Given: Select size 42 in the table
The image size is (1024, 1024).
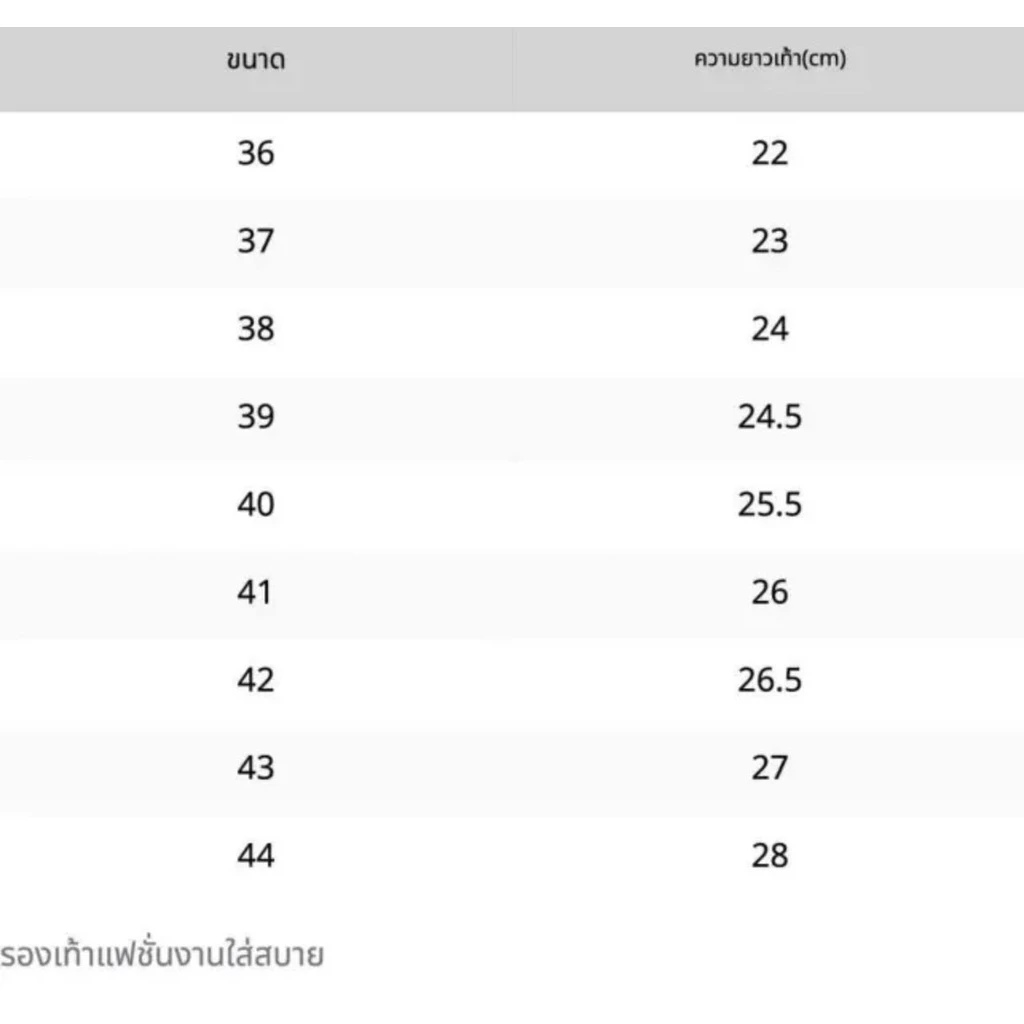Looking at the screenshot, I should point(256,680).
